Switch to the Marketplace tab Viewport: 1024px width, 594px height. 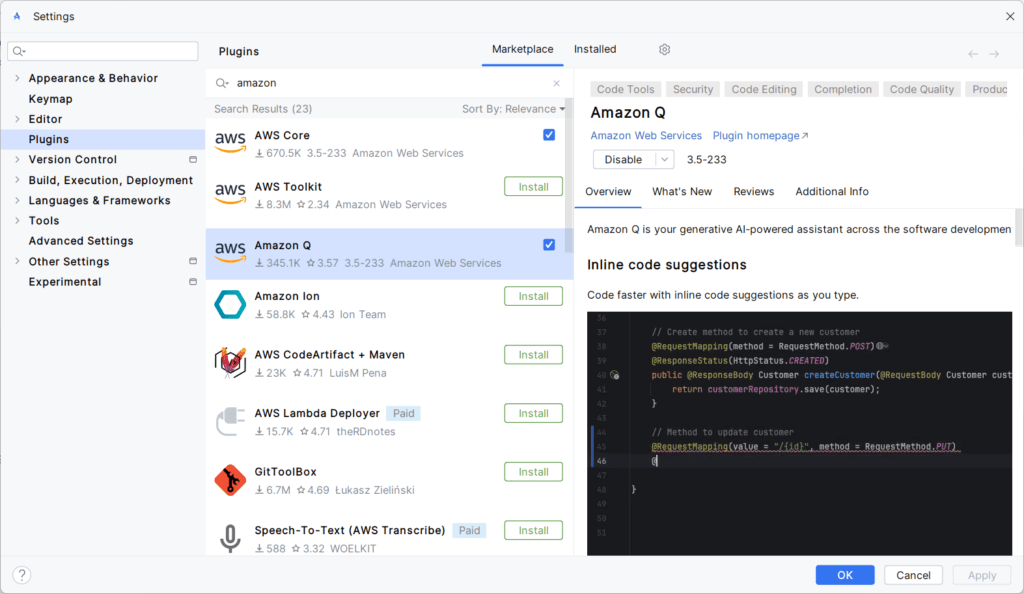[522, 50]
